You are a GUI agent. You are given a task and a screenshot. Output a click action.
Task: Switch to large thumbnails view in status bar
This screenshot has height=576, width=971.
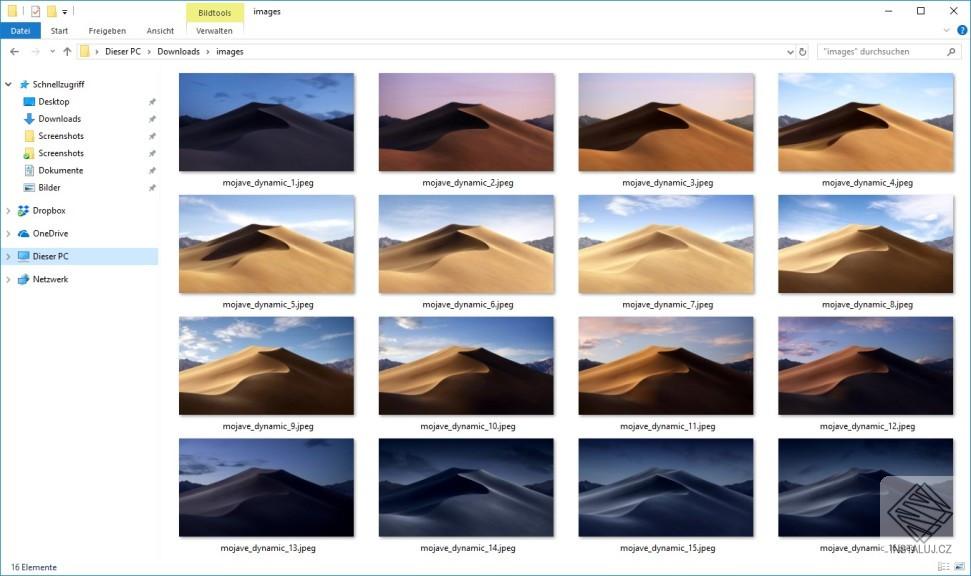957,566
